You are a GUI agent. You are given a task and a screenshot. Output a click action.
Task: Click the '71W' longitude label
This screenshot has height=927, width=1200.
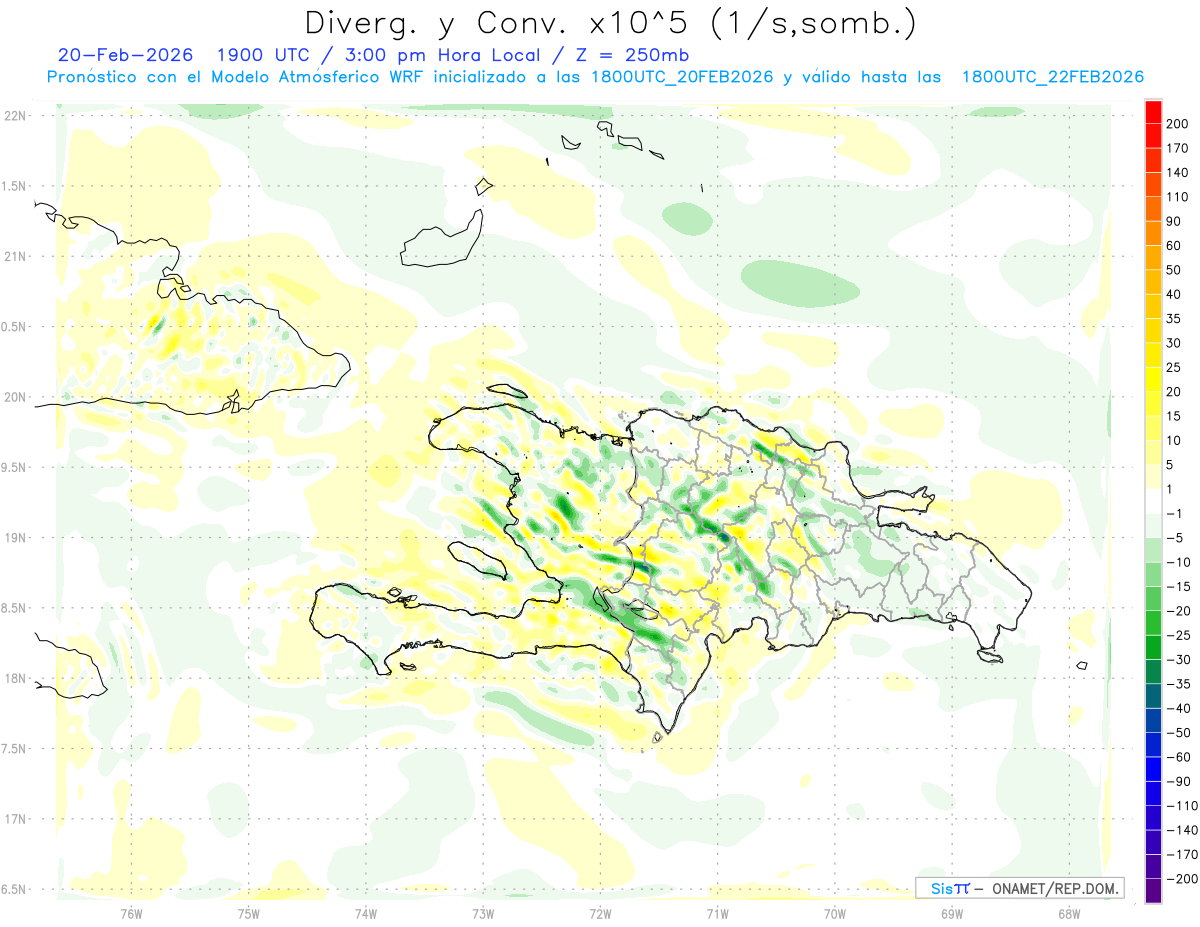coord(717,912)
